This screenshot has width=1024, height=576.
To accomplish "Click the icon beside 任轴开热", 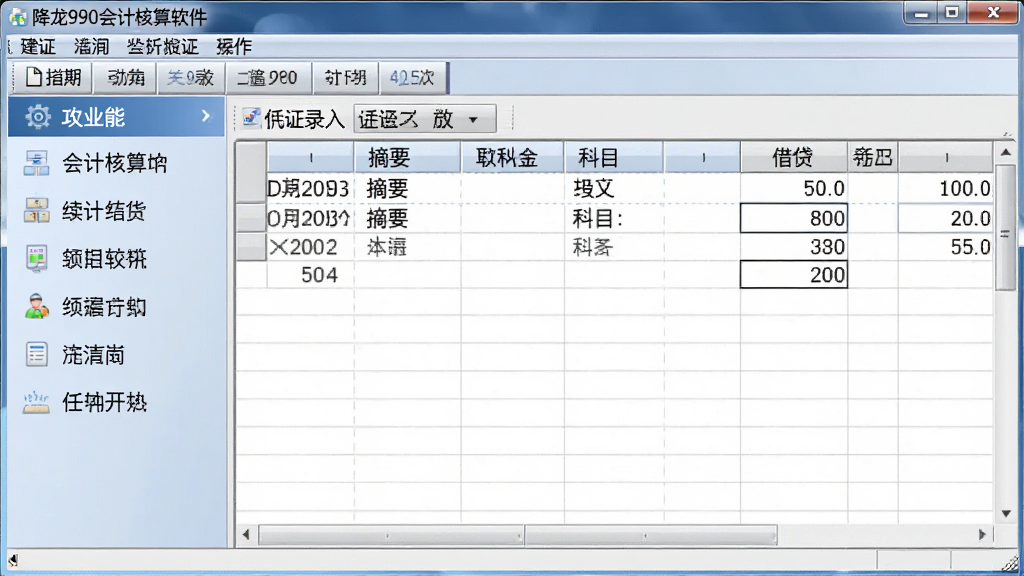I will click(36, 402).
